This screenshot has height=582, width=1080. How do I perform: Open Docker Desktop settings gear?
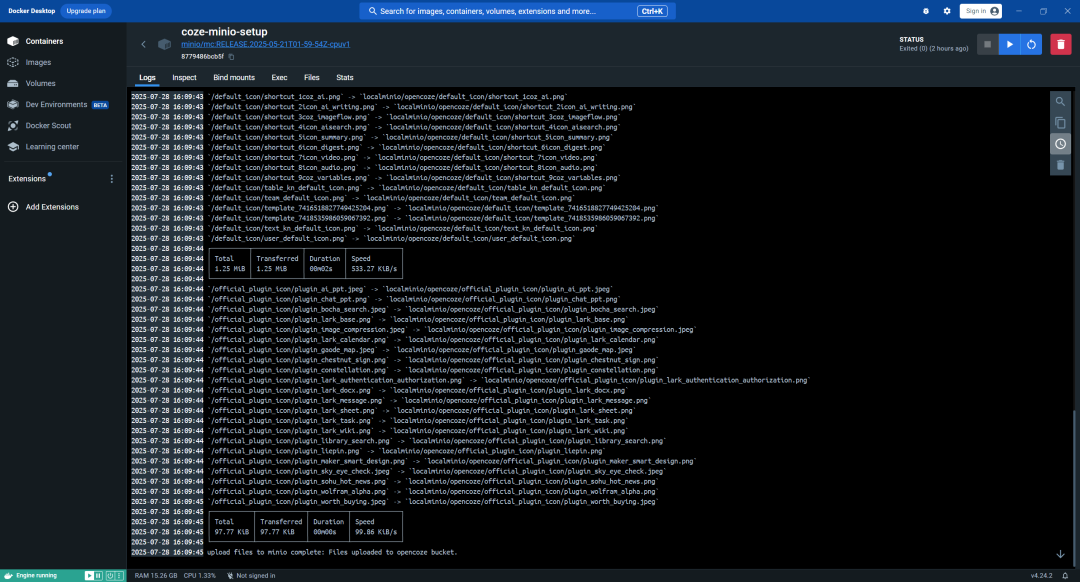click(947, 11)
